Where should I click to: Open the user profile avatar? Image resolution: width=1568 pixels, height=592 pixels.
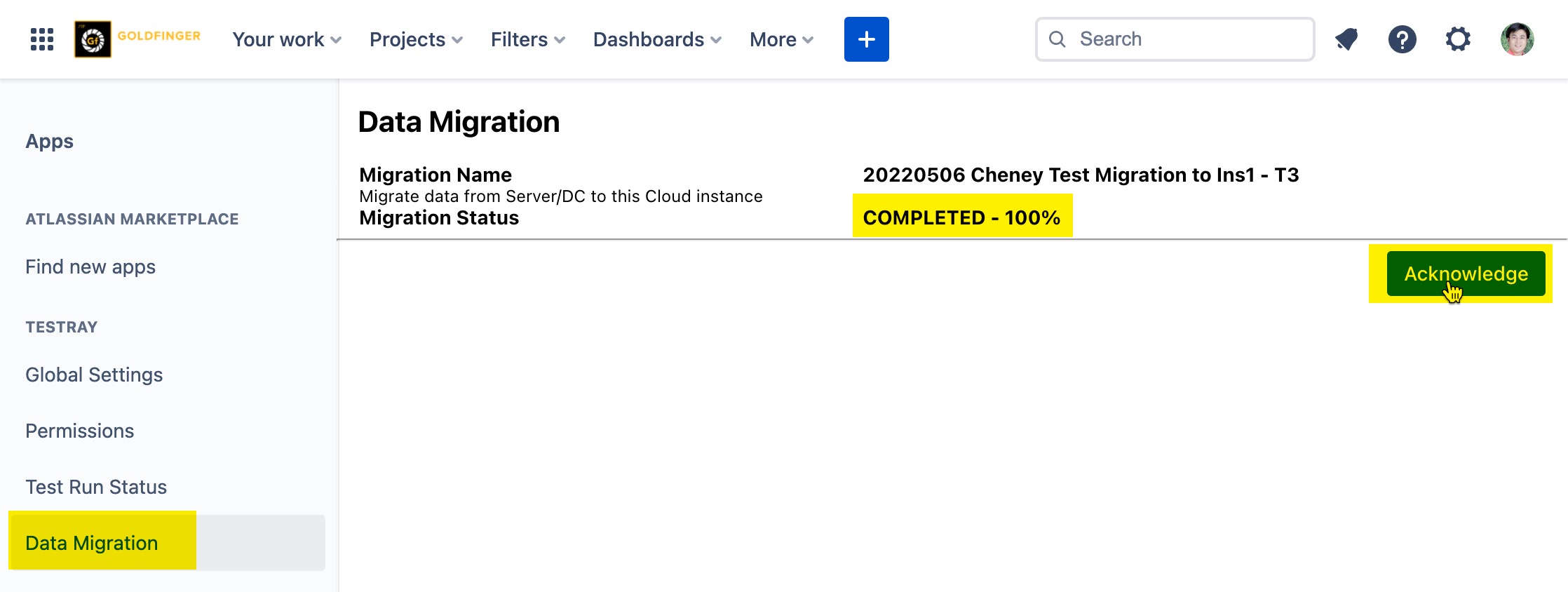click(1517, 39)
